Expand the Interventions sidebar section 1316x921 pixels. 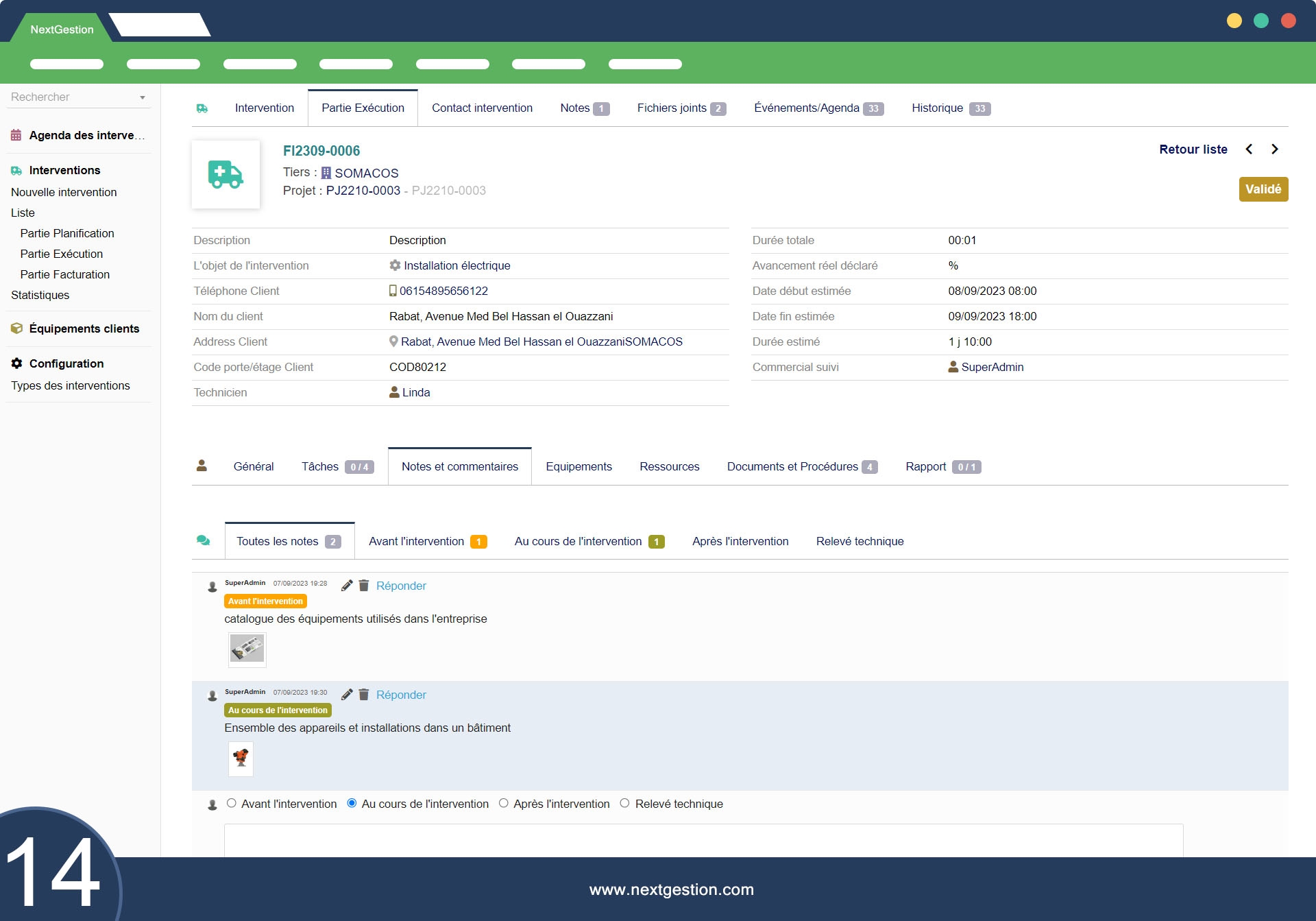[x=64, y=170]
